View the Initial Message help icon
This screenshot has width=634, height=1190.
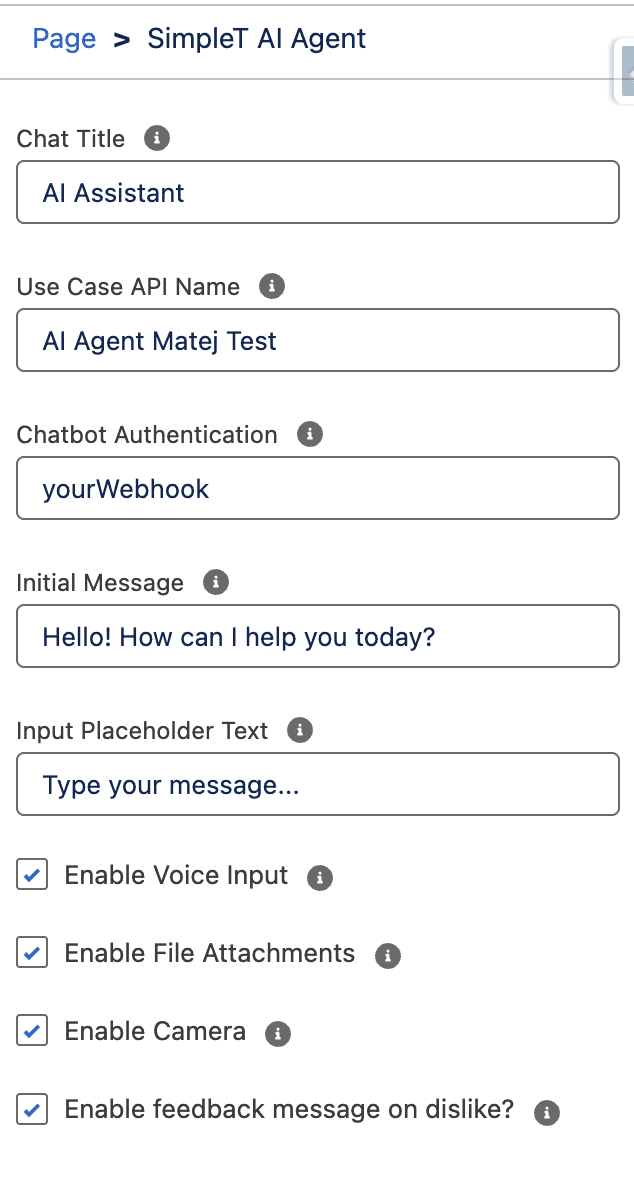(x=216, y=582)
